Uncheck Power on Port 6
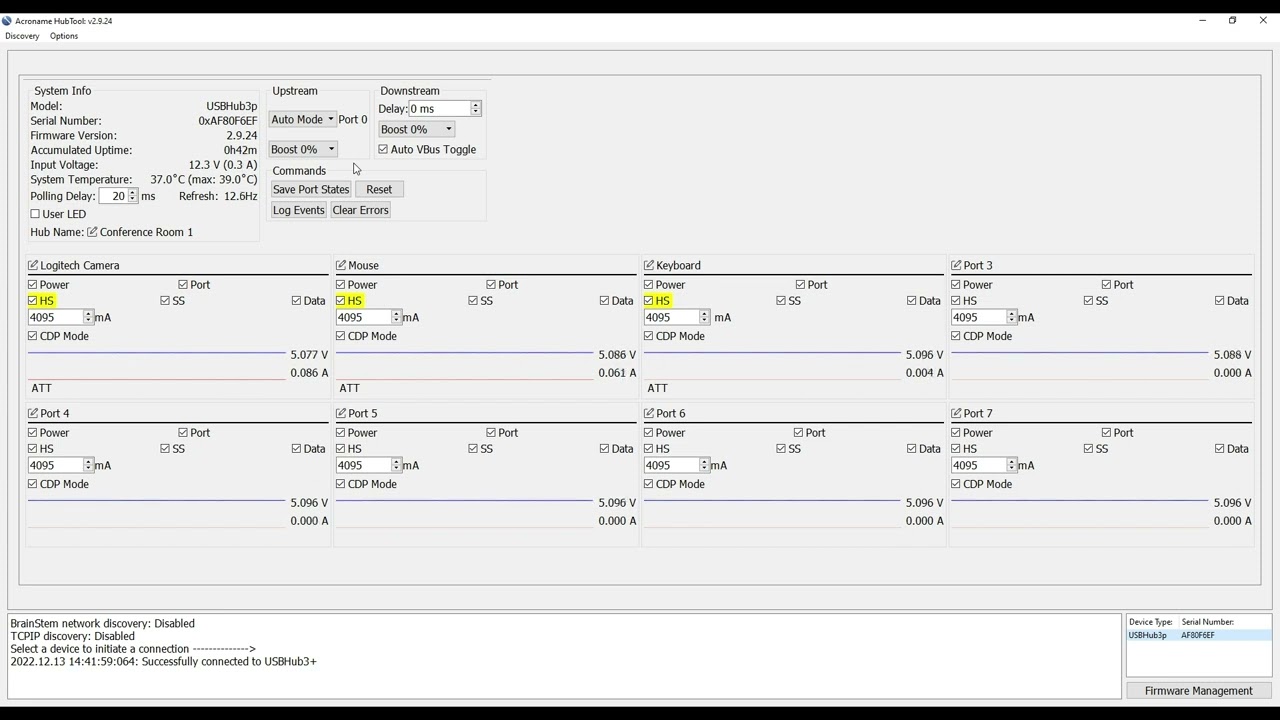The image size is (1280, 720). (649, 433)
